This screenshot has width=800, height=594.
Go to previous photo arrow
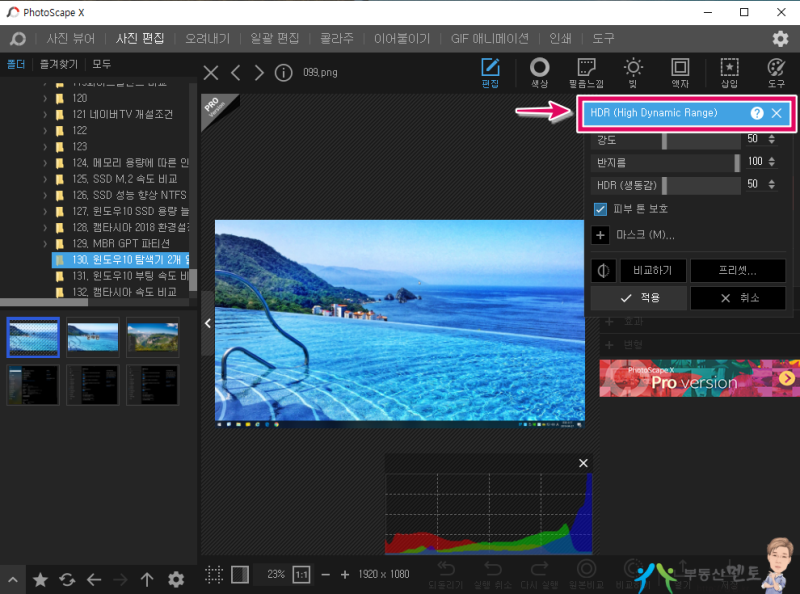[x=235, y=72]
